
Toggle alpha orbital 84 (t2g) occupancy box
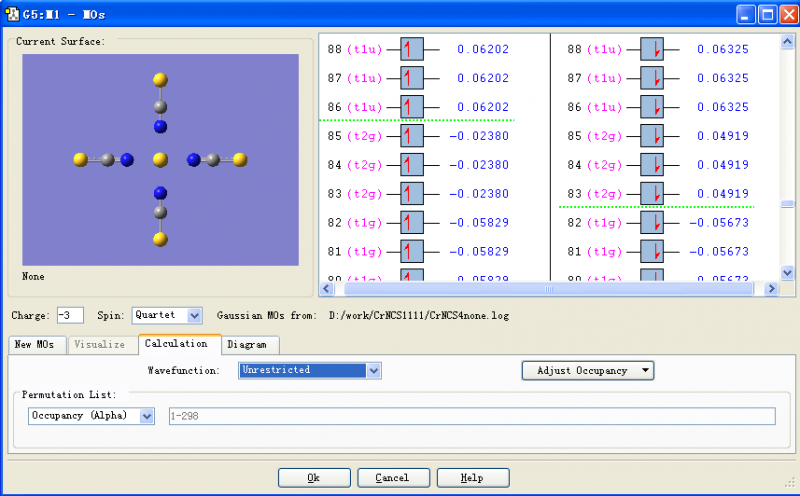pyautogui.click(x=412, y=165)
